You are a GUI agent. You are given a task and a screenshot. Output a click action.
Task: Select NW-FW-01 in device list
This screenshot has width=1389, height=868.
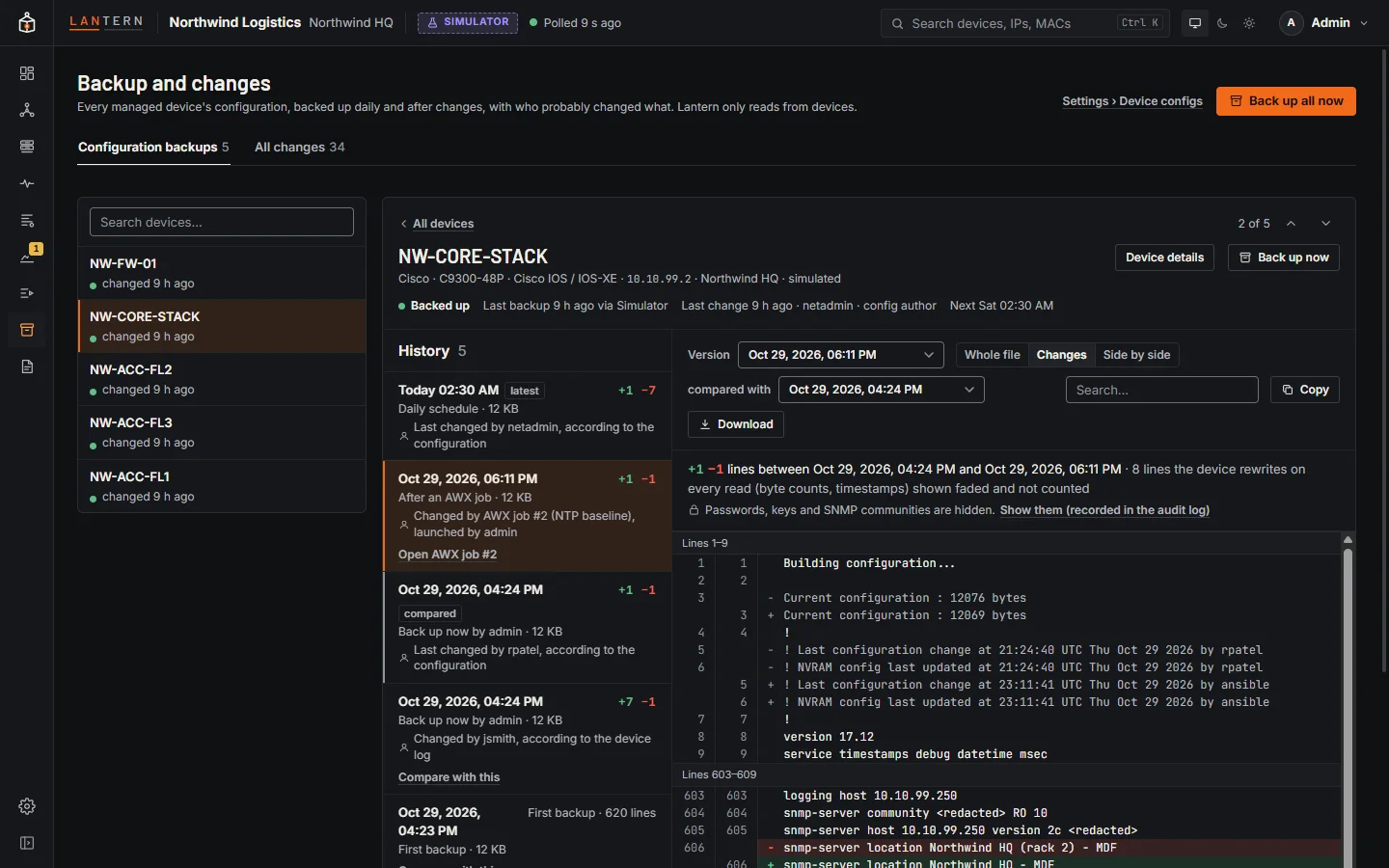pos(222,273)
